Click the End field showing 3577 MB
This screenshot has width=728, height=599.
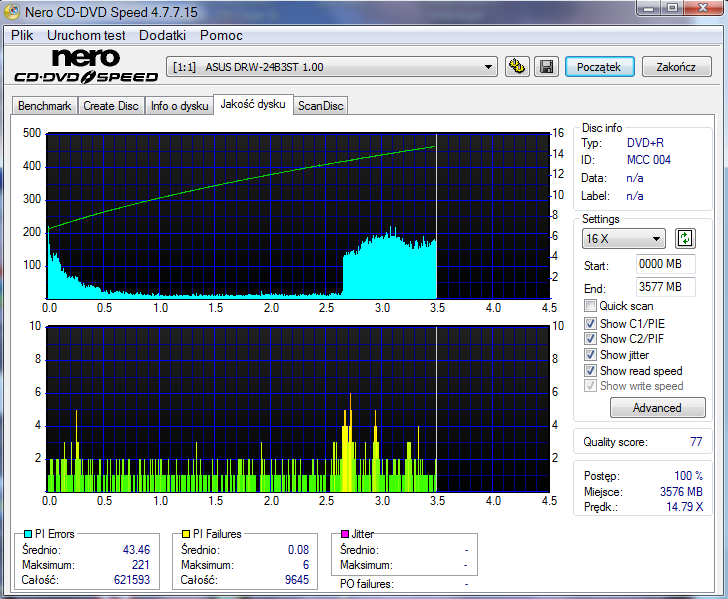pyautogui.click(x=665, y=287)
